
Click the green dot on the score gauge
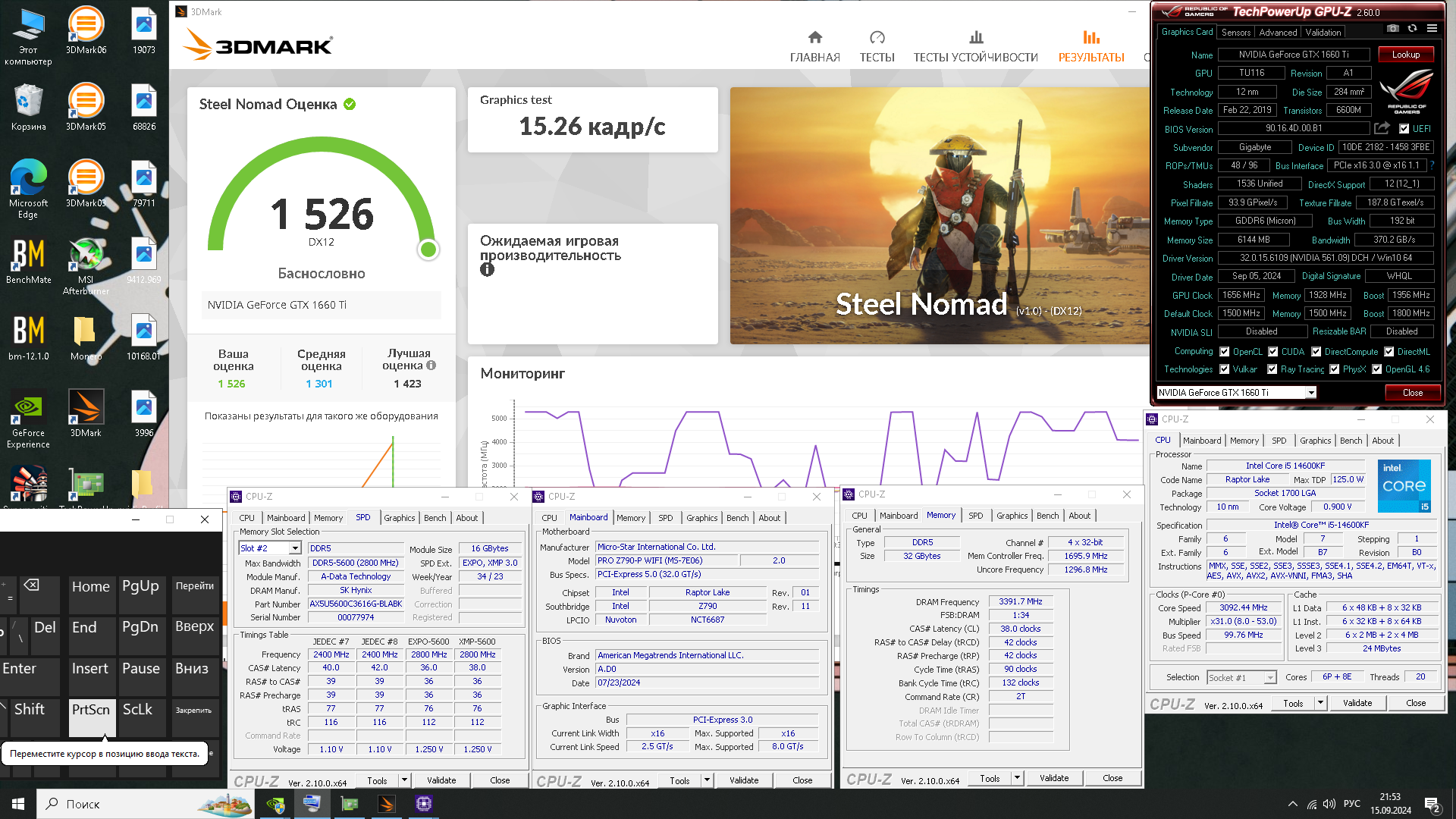click(428, 249)
